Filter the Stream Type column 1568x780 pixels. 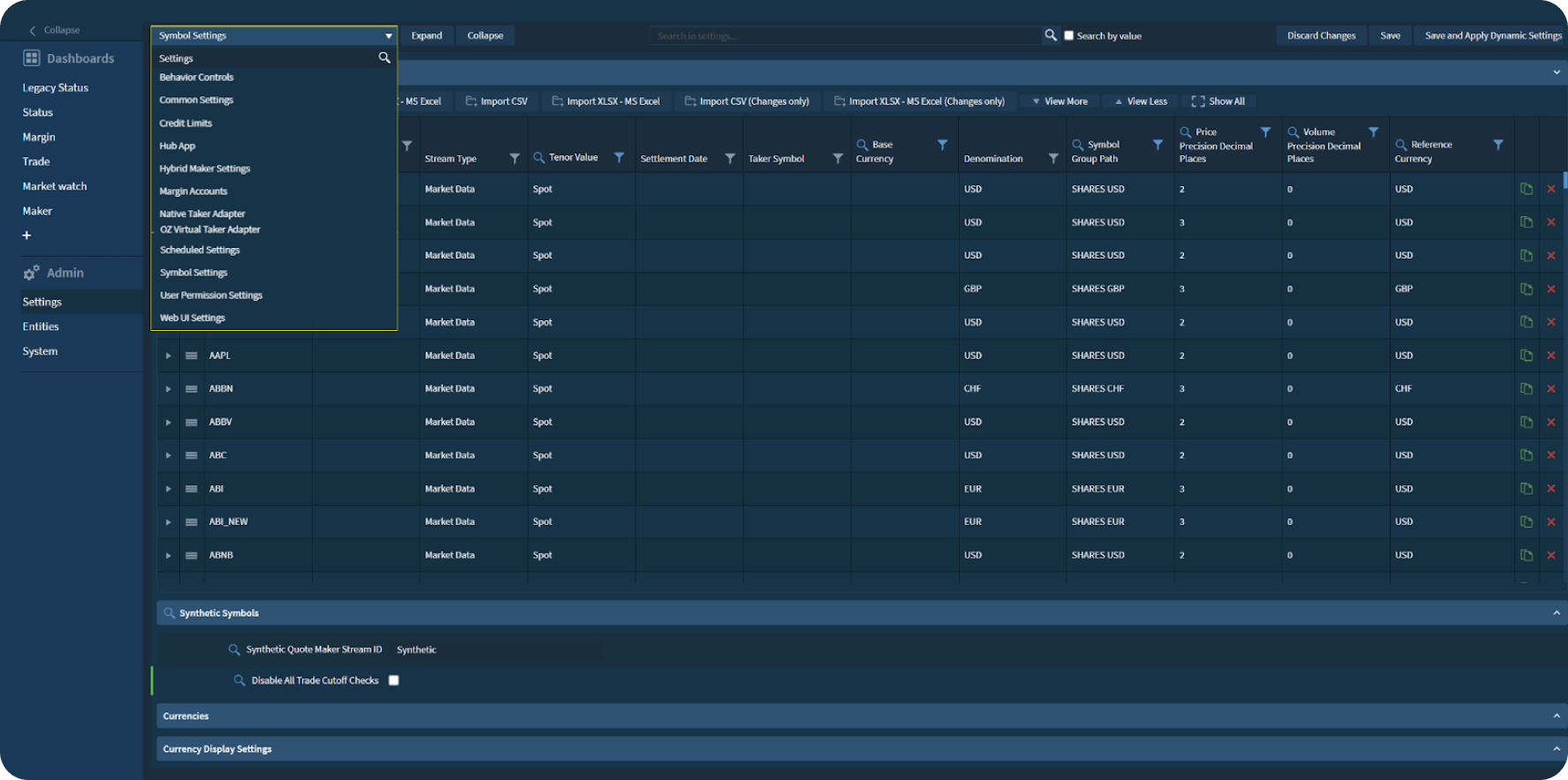[x=515, y=158]
